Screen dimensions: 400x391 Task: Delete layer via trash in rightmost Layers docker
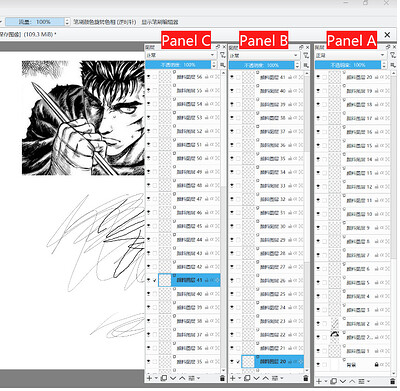(392, 381)
